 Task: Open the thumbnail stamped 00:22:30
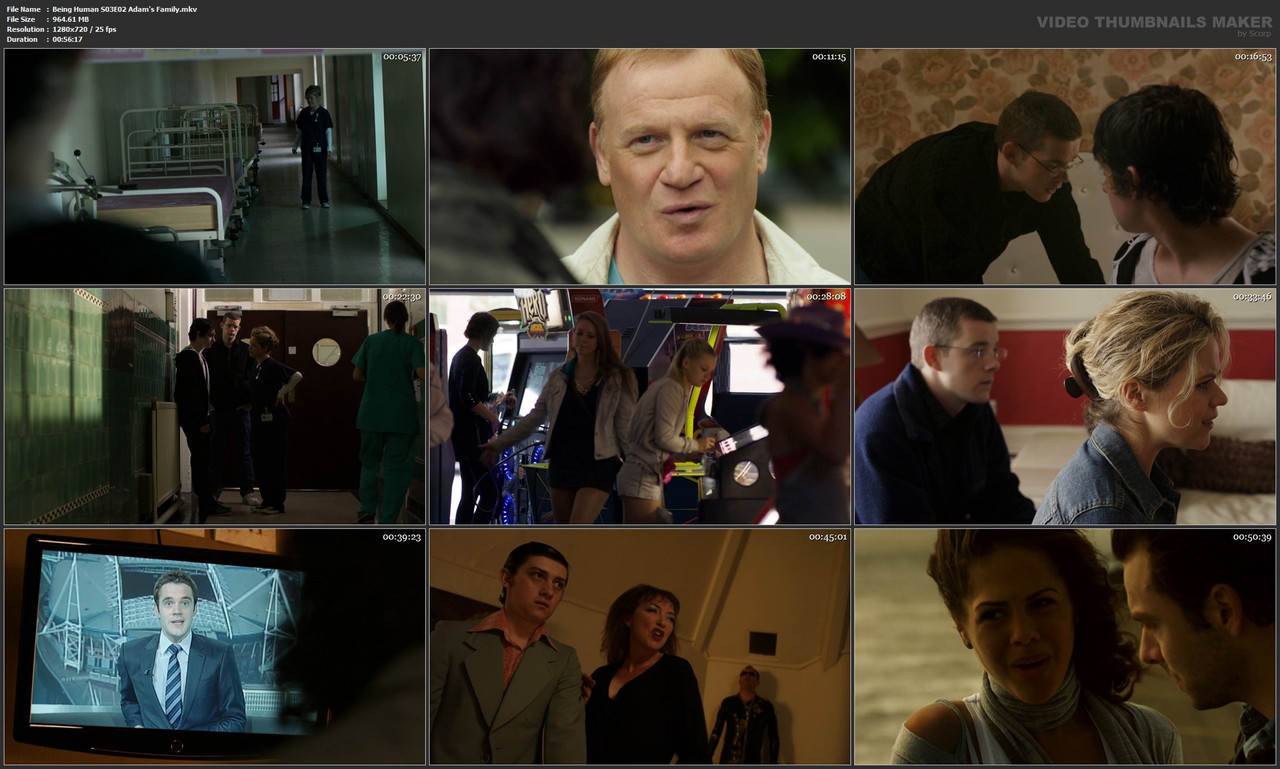[x=215, y=407]
